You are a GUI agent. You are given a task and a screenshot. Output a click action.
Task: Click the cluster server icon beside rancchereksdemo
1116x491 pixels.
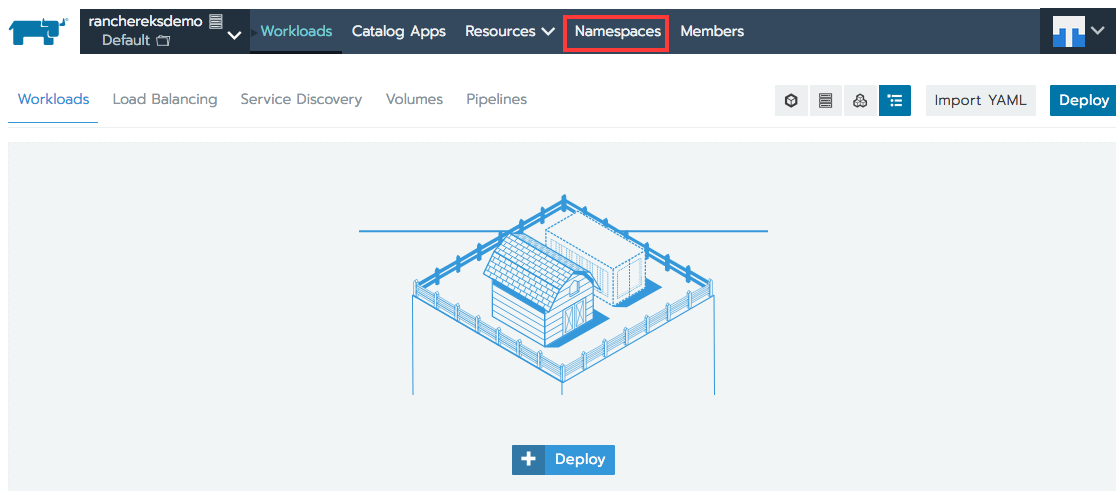tap(216, 22)
